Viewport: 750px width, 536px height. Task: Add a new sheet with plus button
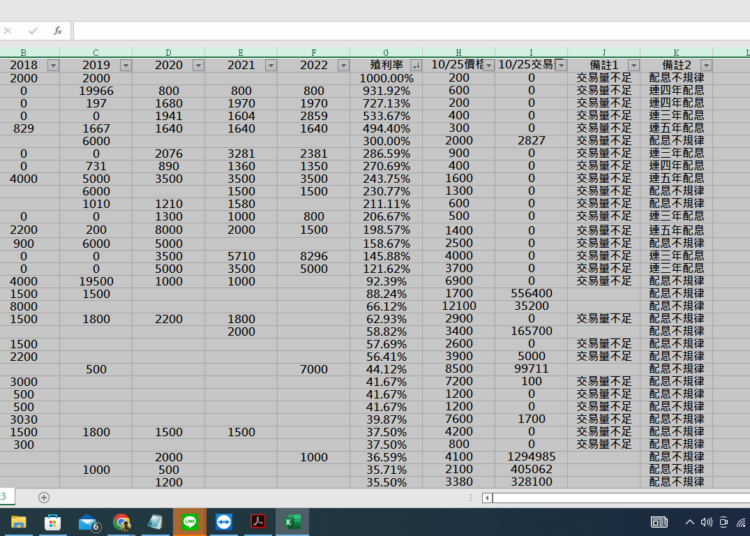point(43,497)
